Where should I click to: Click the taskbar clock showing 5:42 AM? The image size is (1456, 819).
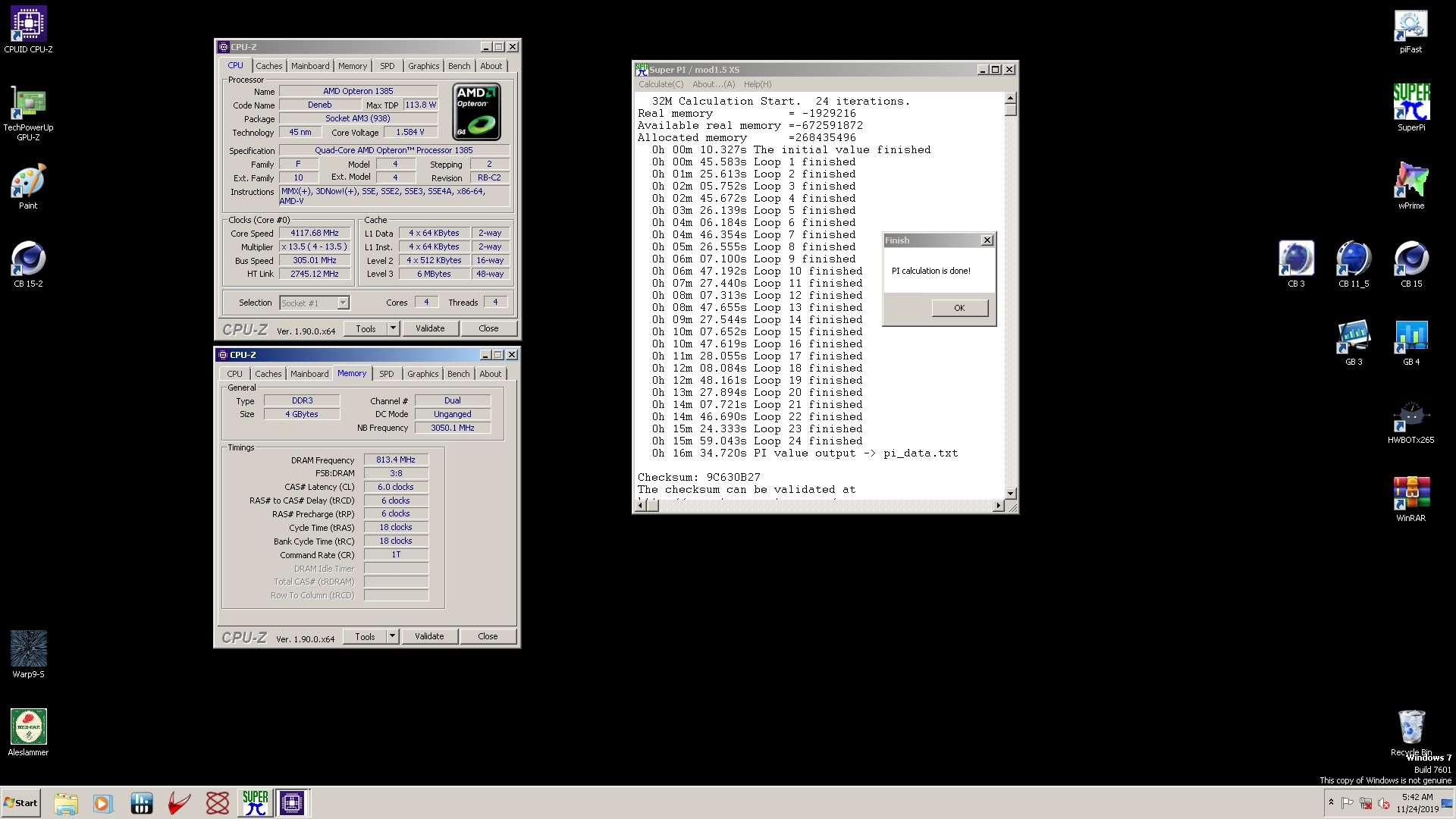click(1417, 803)
